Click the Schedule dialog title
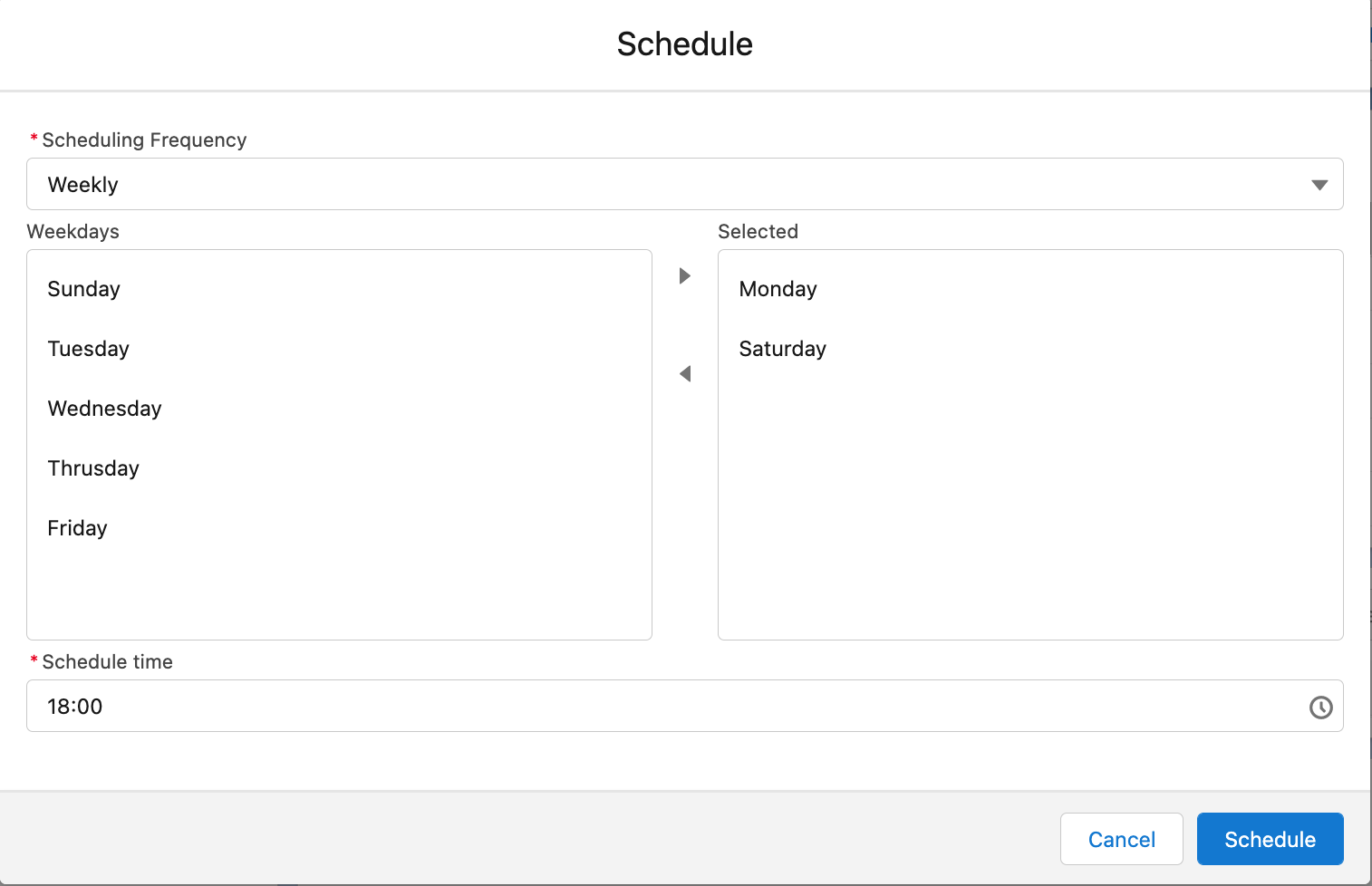Screen dimensions: 1372x886 pyautogui.click(x=685, y=44)
